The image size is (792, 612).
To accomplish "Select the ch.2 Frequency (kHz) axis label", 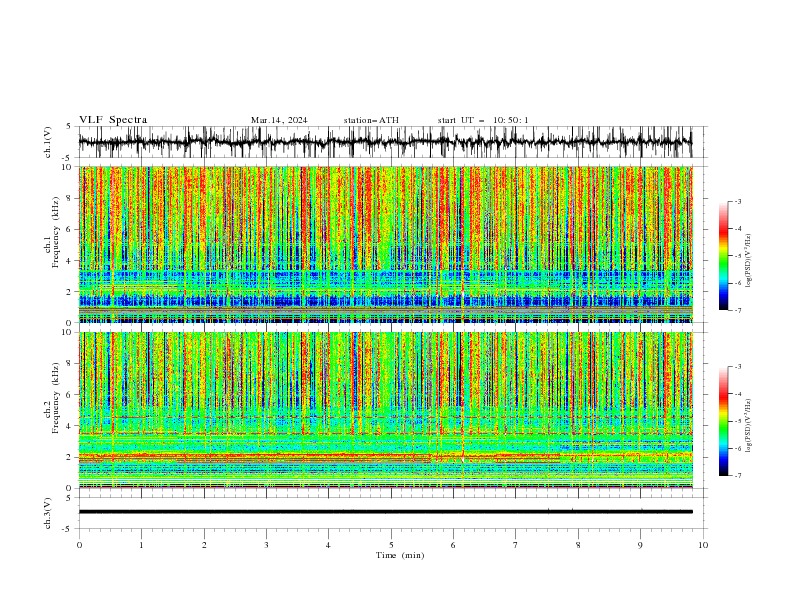I will 52,398.
